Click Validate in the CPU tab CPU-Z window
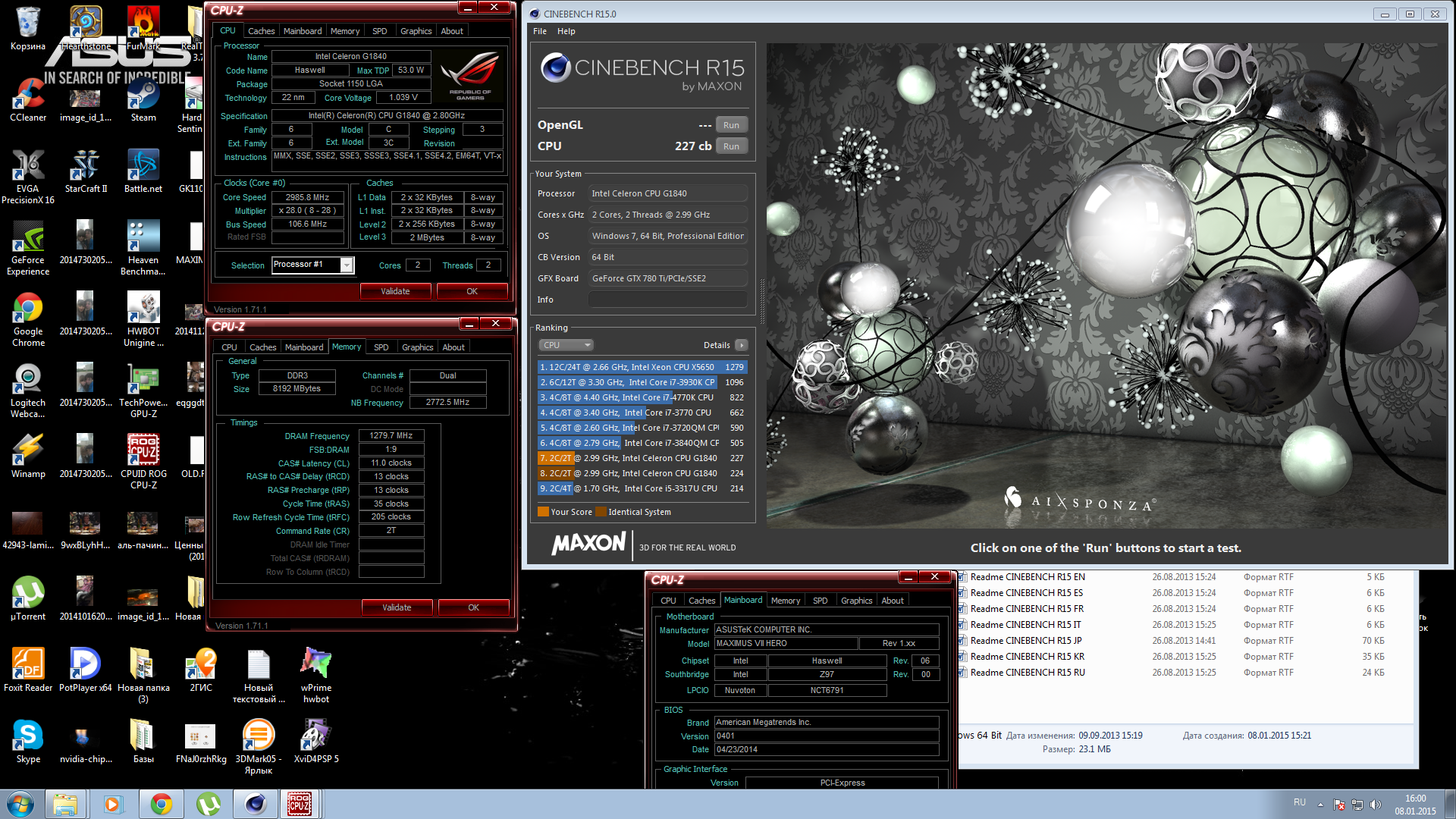This screenshot has width=1456, height=819. (x=395, y=291)
